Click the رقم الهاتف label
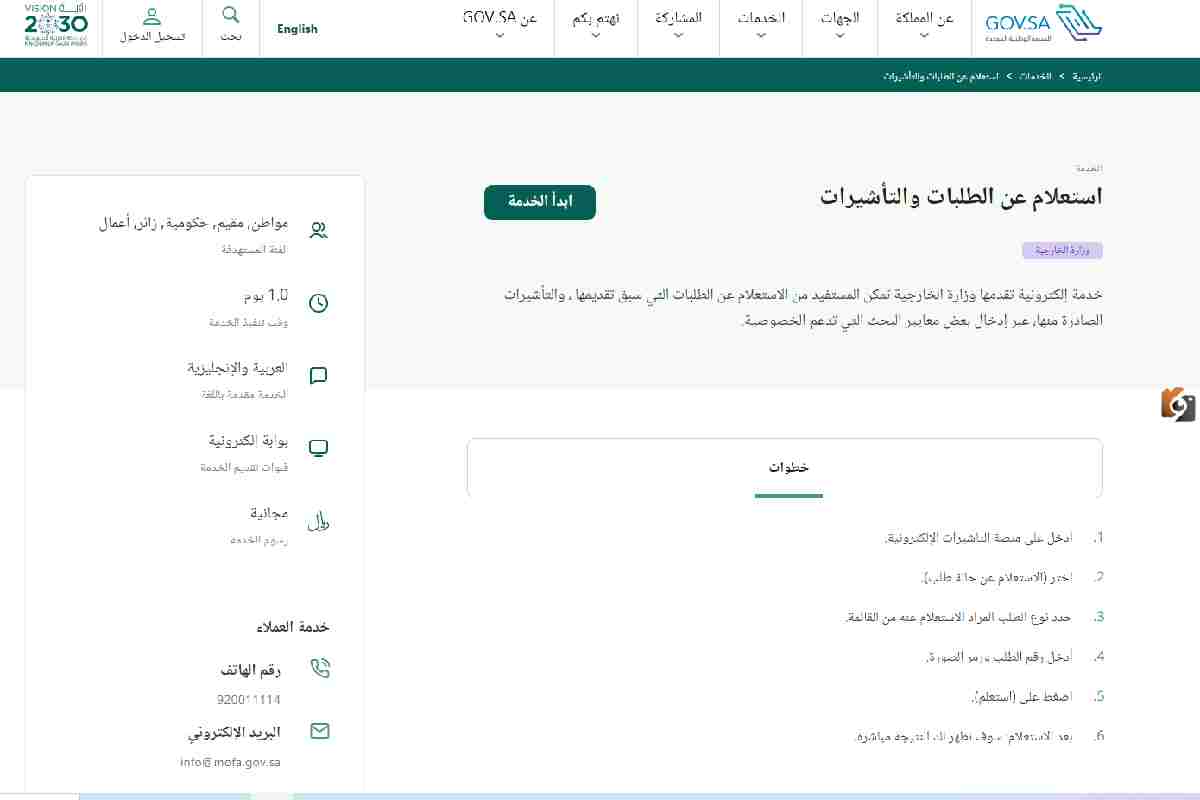1200x800 pixels. [x=251, y=670]
